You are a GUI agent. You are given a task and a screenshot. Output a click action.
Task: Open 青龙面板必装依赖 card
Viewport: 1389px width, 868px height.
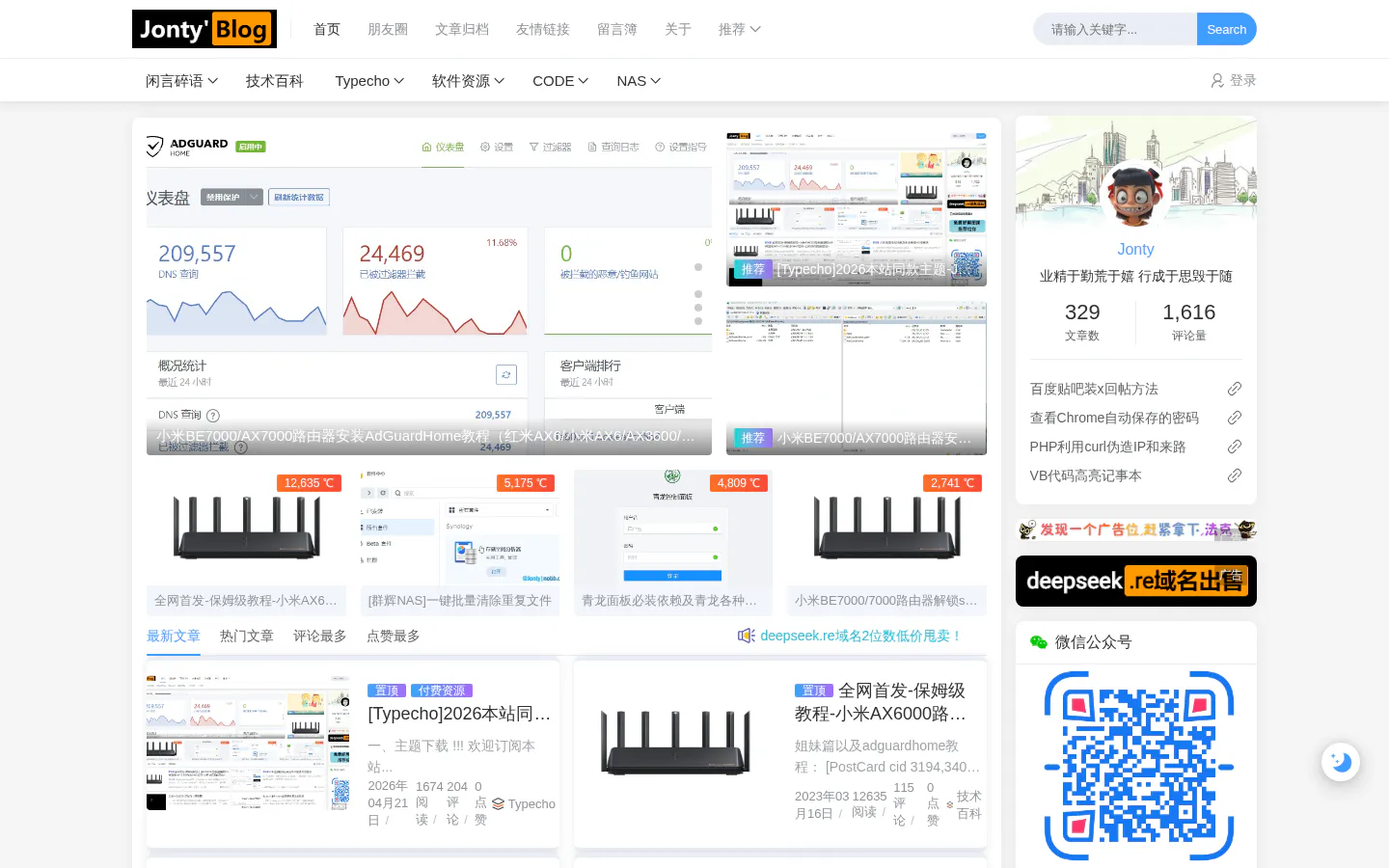coord(673,543)
